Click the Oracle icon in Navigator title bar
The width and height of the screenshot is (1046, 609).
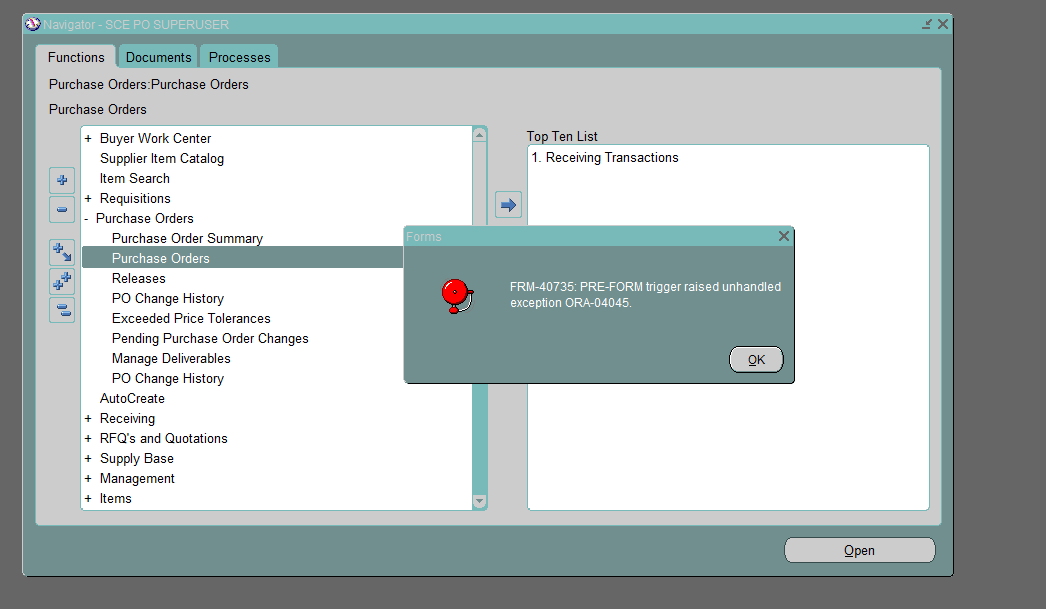32,24
